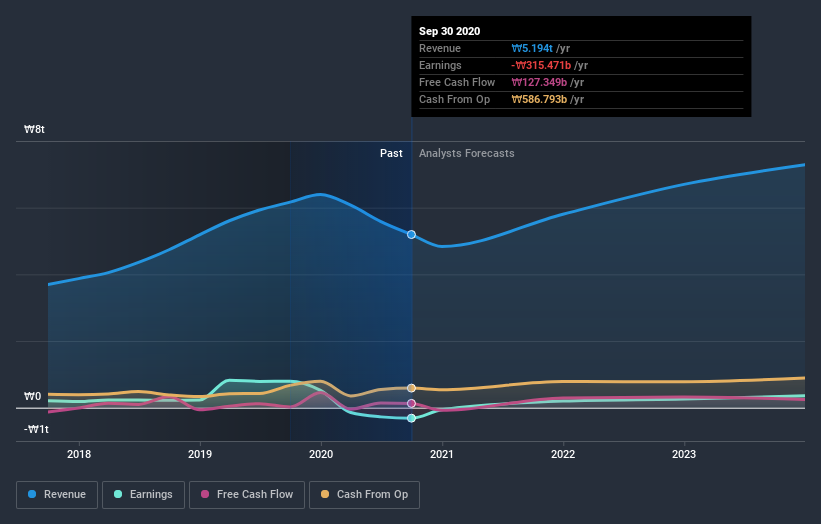This screenshot has width=821, height=524.
Task: Click the Free Cash Flow label in tooltip
Action: 457,82
